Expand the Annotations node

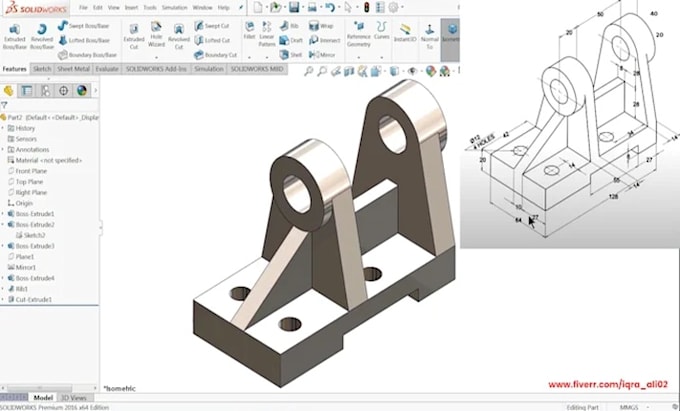coord(2,150)
